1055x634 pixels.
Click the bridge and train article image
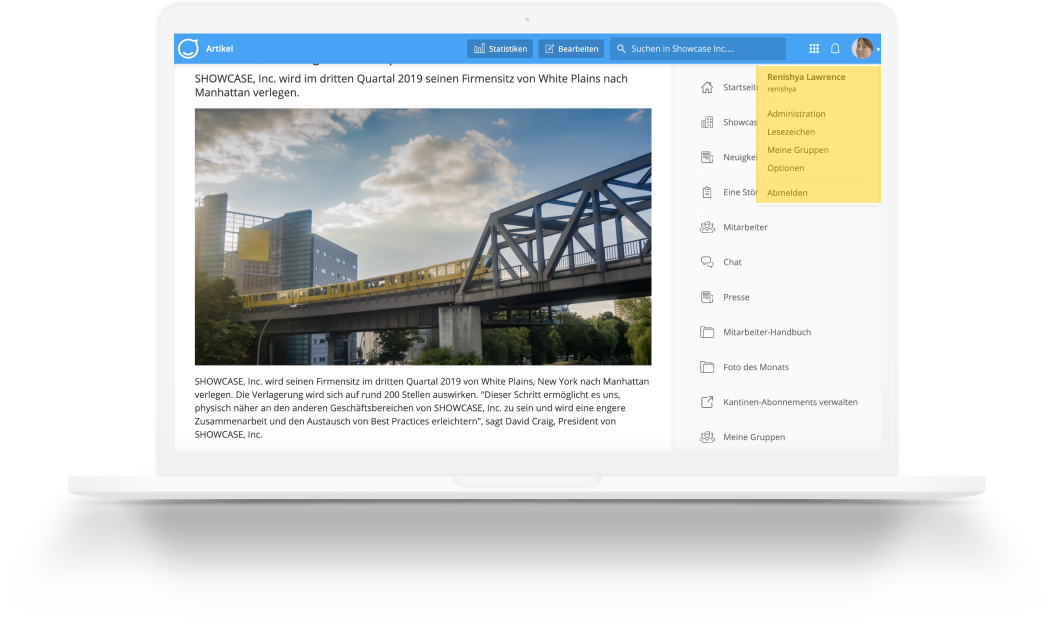[423, 237]
